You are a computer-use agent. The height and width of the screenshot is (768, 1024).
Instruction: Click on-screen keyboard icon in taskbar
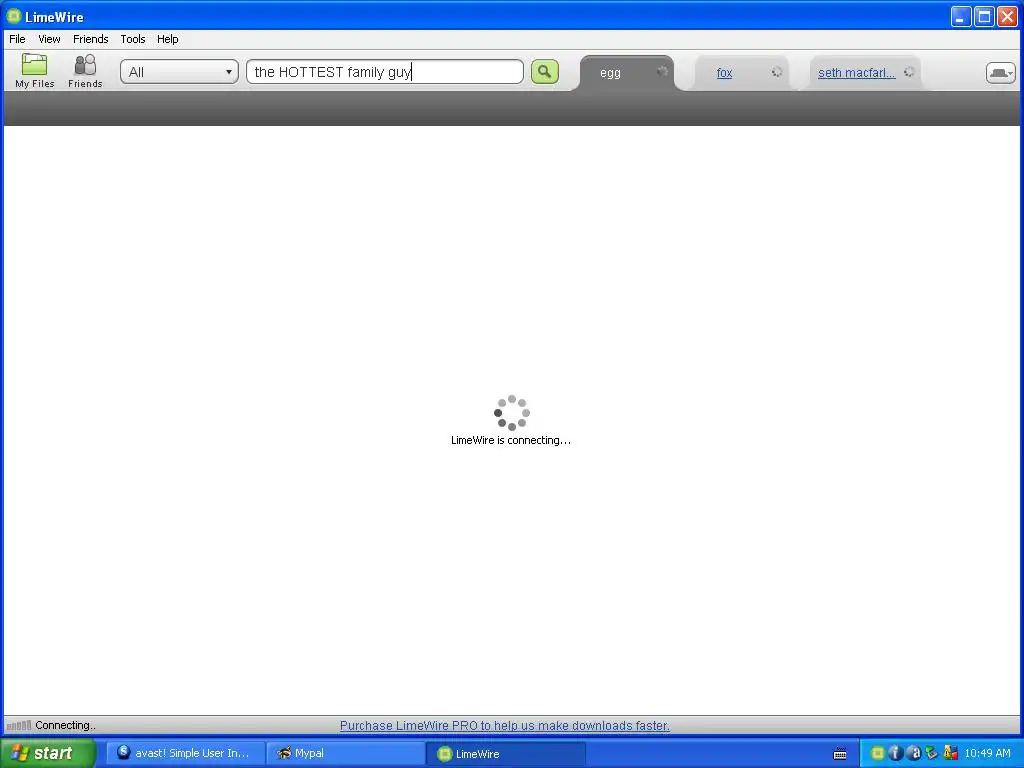840,754
